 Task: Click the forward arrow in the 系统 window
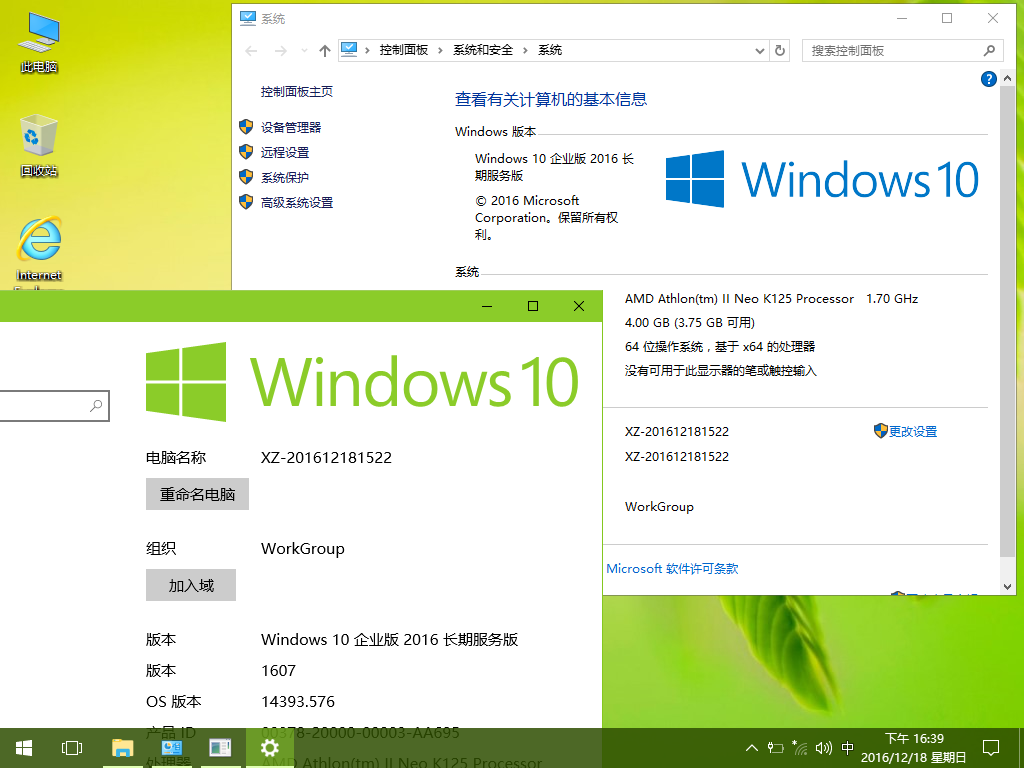pos(281,50)
